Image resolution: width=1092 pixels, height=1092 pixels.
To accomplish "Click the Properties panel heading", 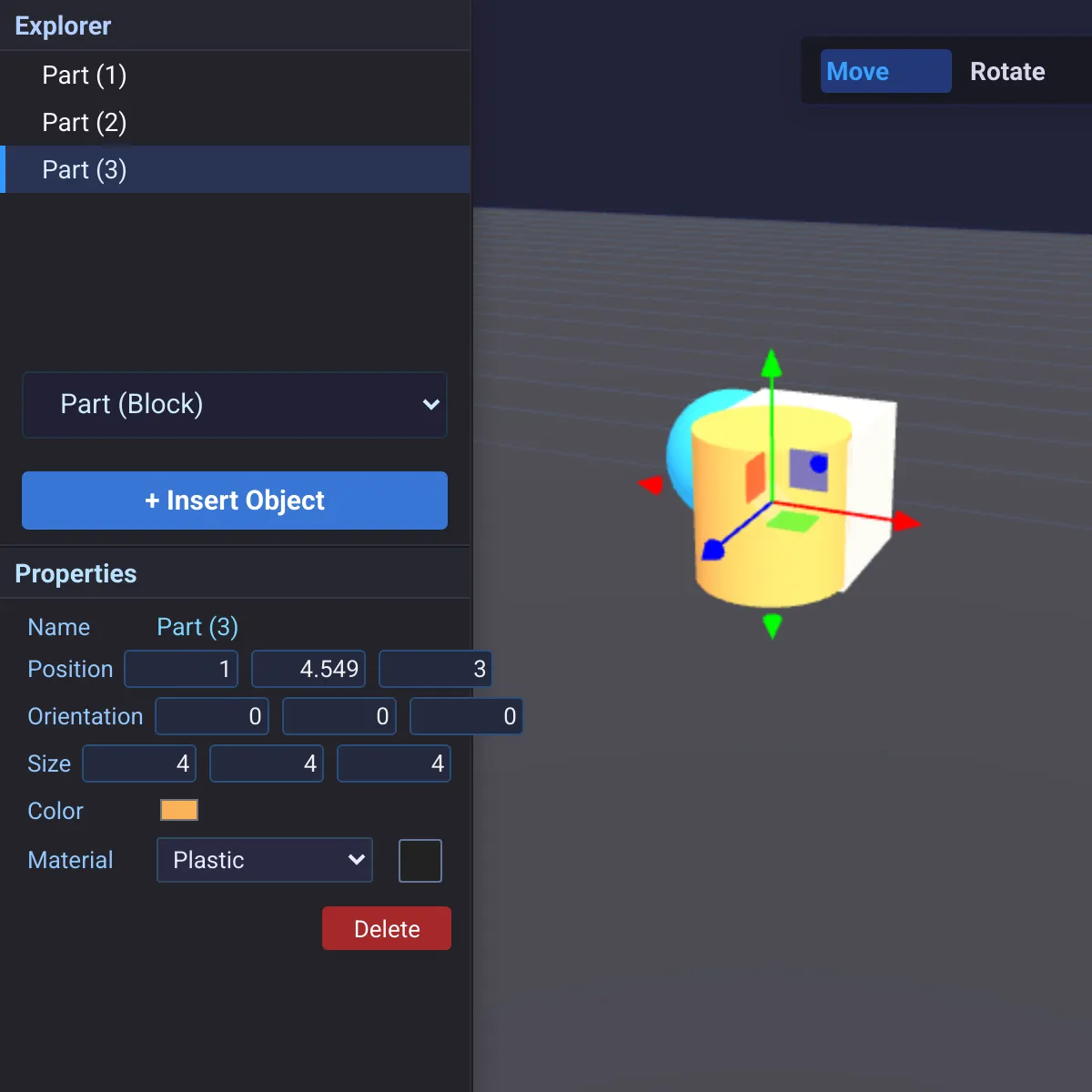I will (76, 573).
